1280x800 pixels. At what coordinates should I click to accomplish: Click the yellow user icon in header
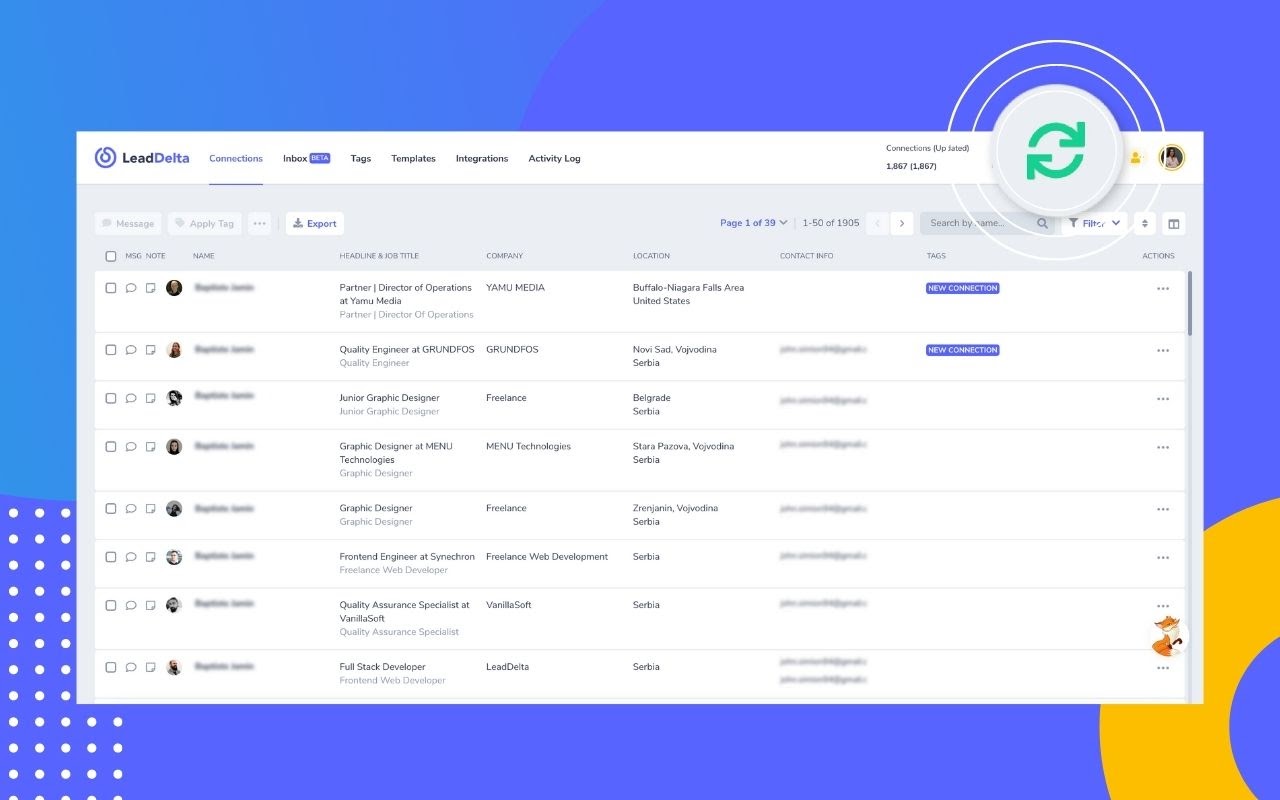1135,158
